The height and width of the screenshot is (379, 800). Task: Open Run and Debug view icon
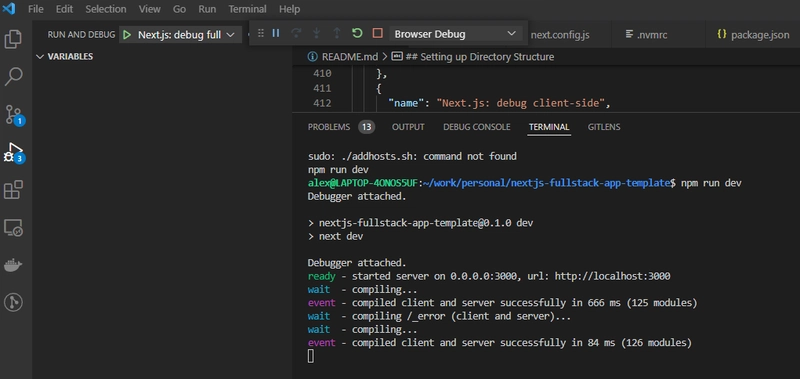pos(14,153)
